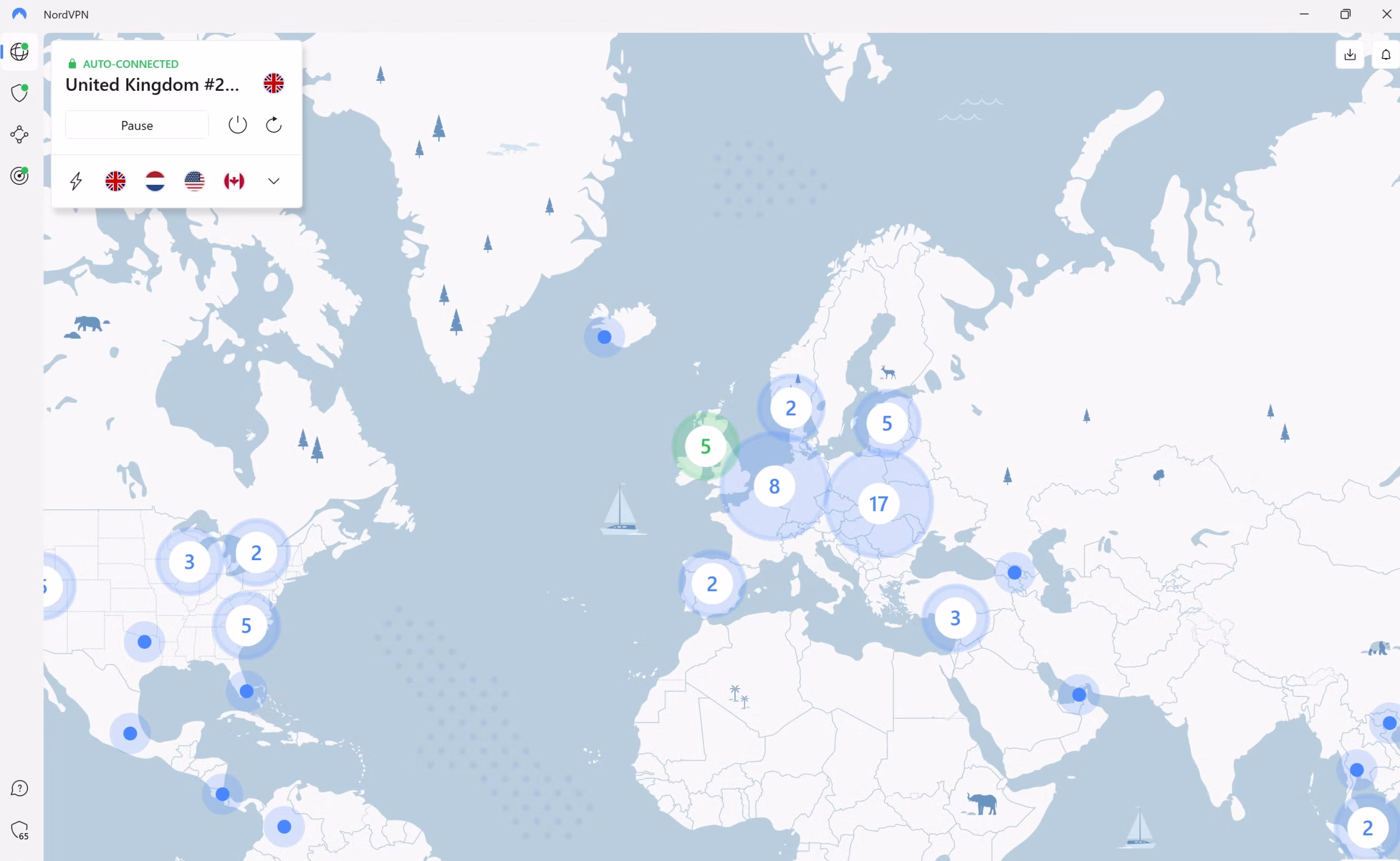Open Dedicated IP target icon in sidebar
1400x861 pixels.
[19, 176]
